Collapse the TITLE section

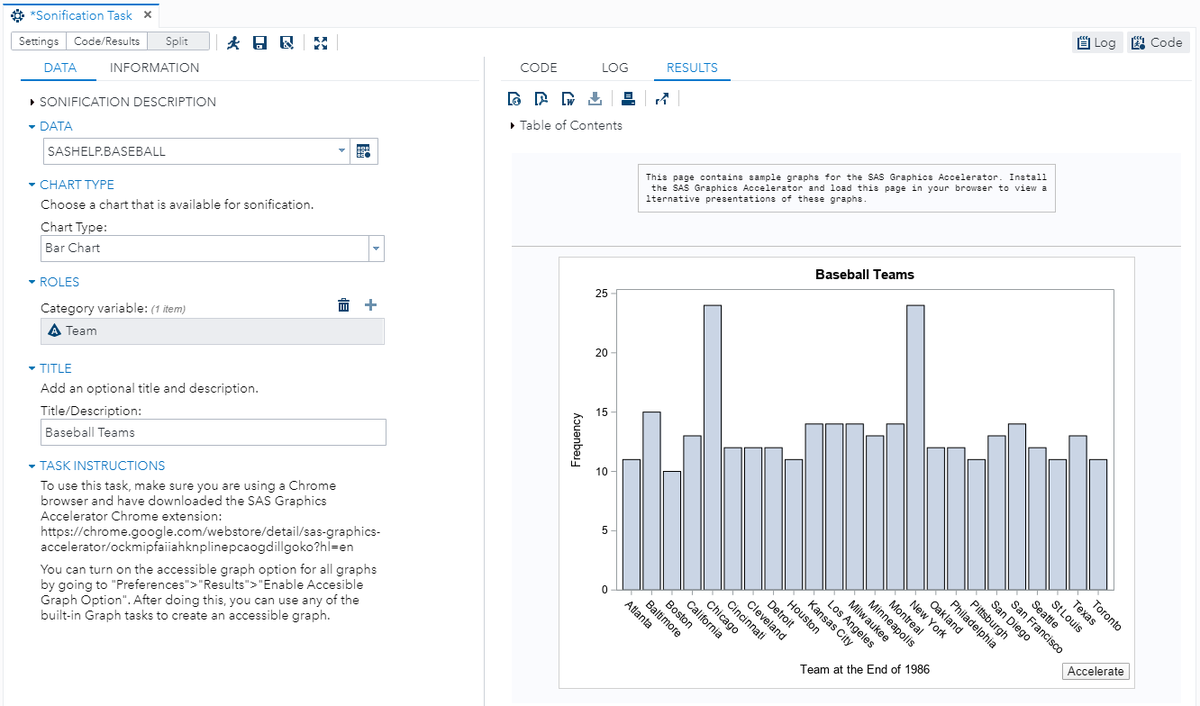(x=50, y=369)
